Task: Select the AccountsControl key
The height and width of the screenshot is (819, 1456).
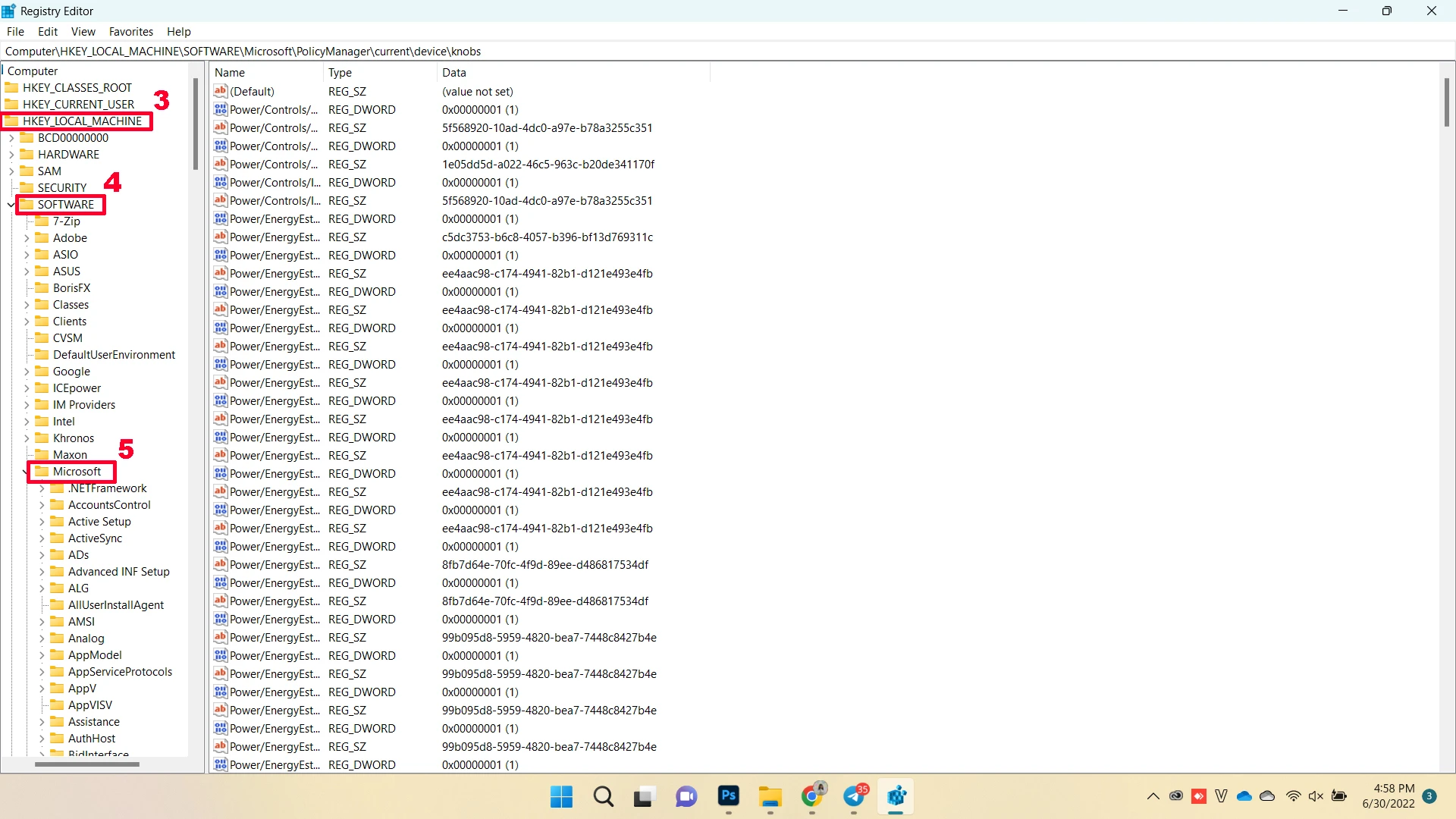Action: (x=109, y=504)
